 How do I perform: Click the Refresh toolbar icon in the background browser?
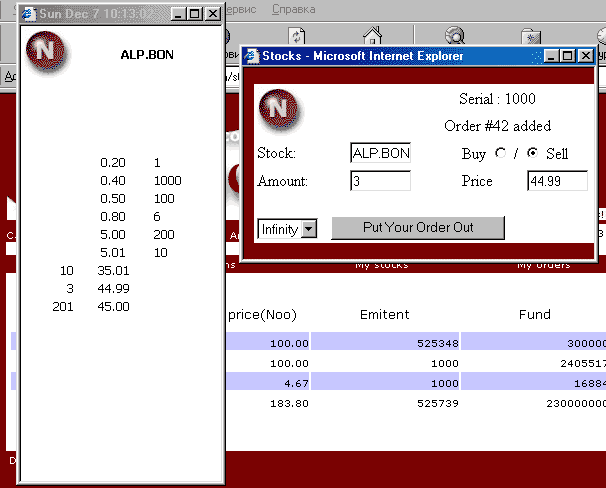297,36
